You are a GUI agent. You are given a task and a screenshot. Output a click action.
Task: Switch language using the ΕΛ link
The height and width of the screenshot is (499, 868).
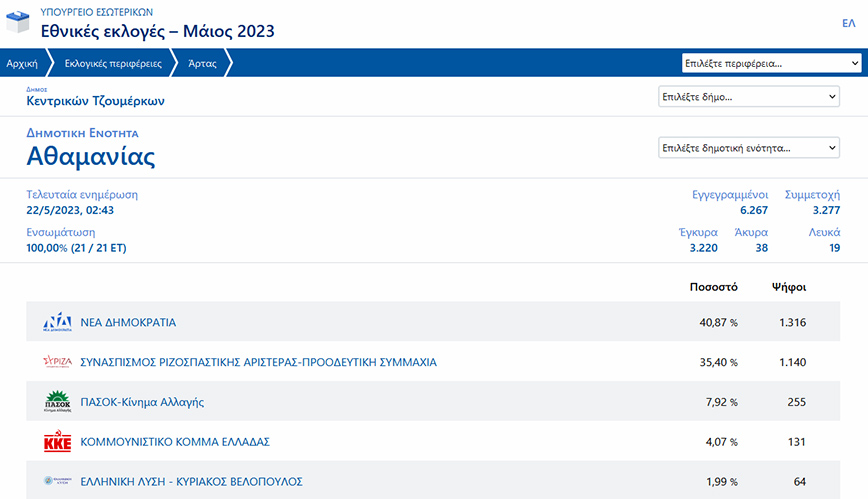coord(848,23)
